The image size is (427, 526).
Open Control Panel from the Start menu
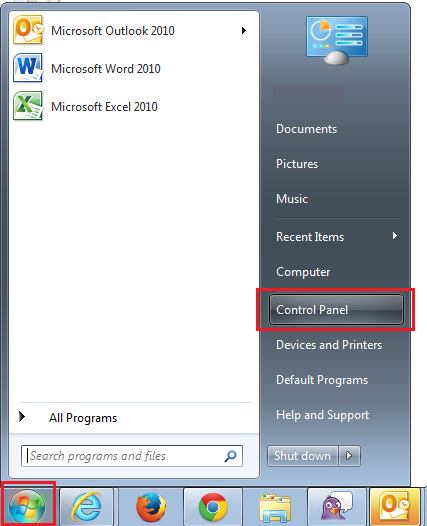tap(336, 309)
